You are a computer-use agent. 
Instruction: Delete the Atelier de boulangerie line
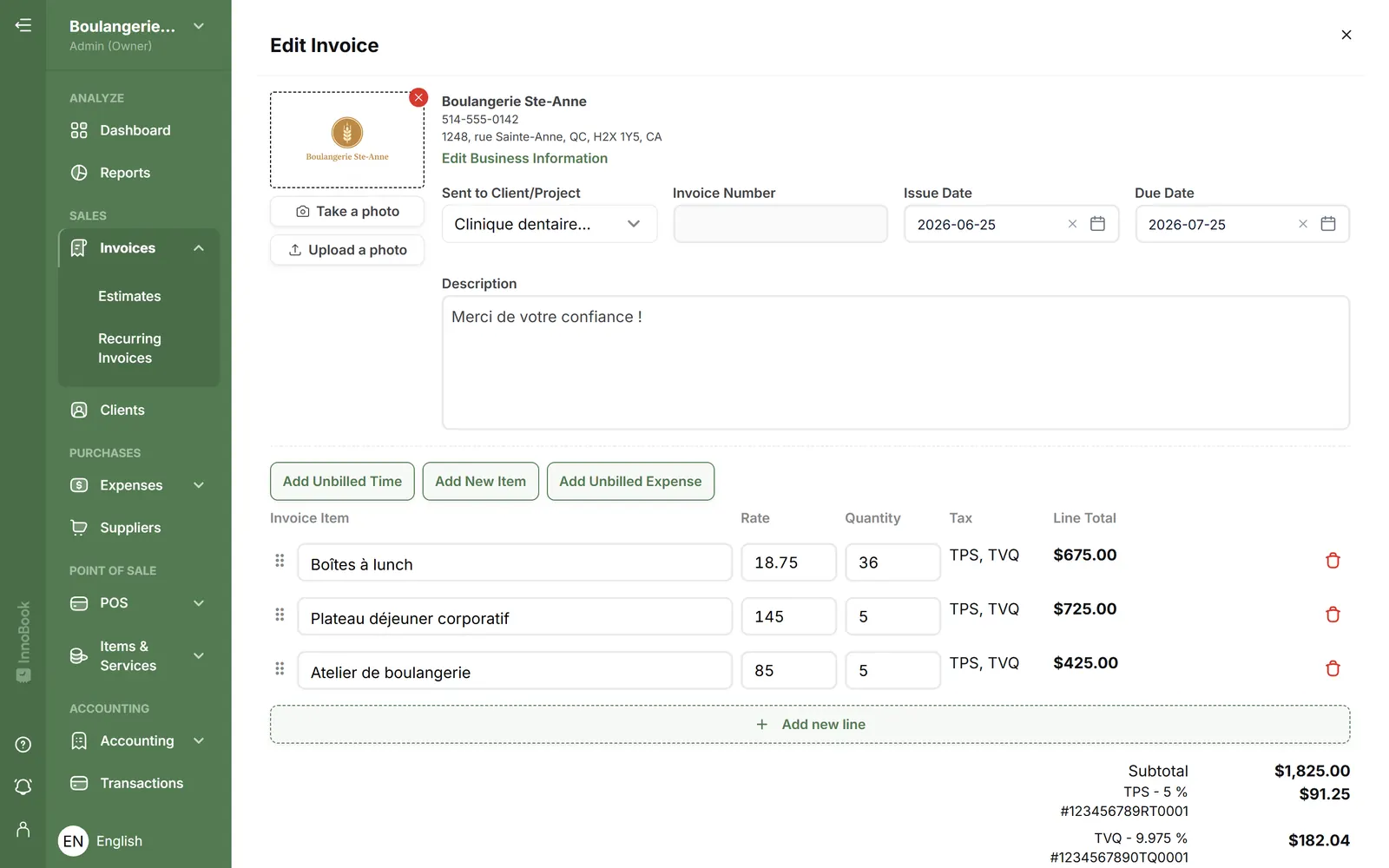[x=1333, y=668]
